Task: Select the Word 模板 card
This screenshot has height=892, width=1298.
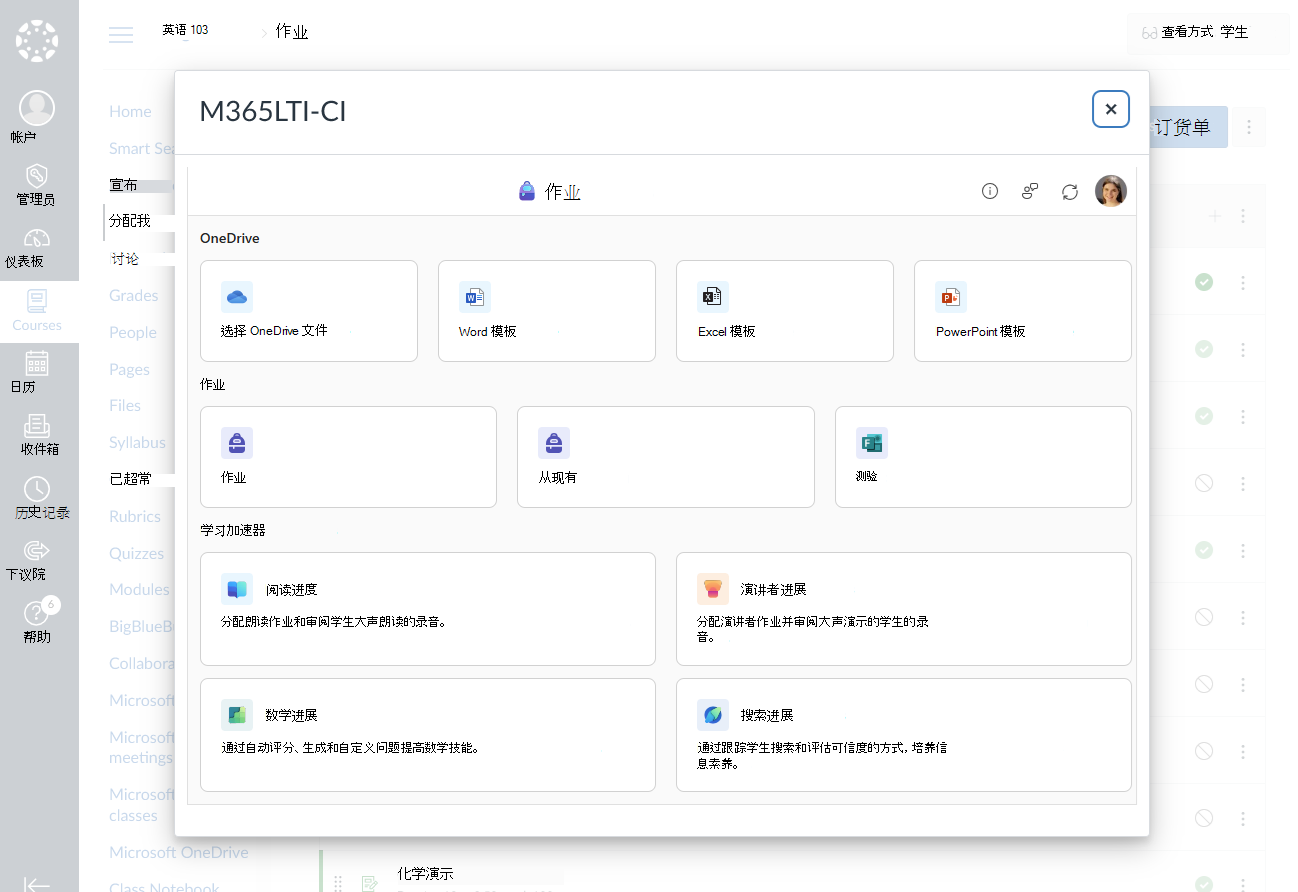Action: [547, 311]
